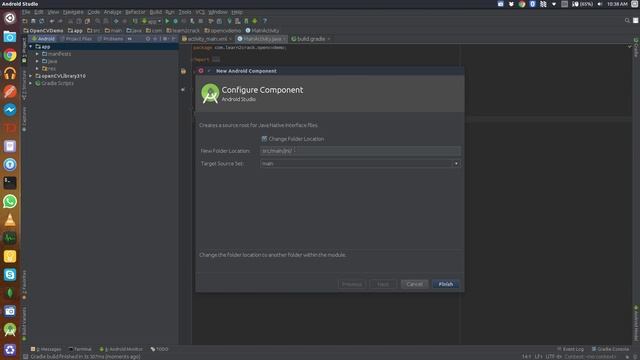The image size is (640, 360).
Task: Open Skype from the dock
Action: point(10,275)
